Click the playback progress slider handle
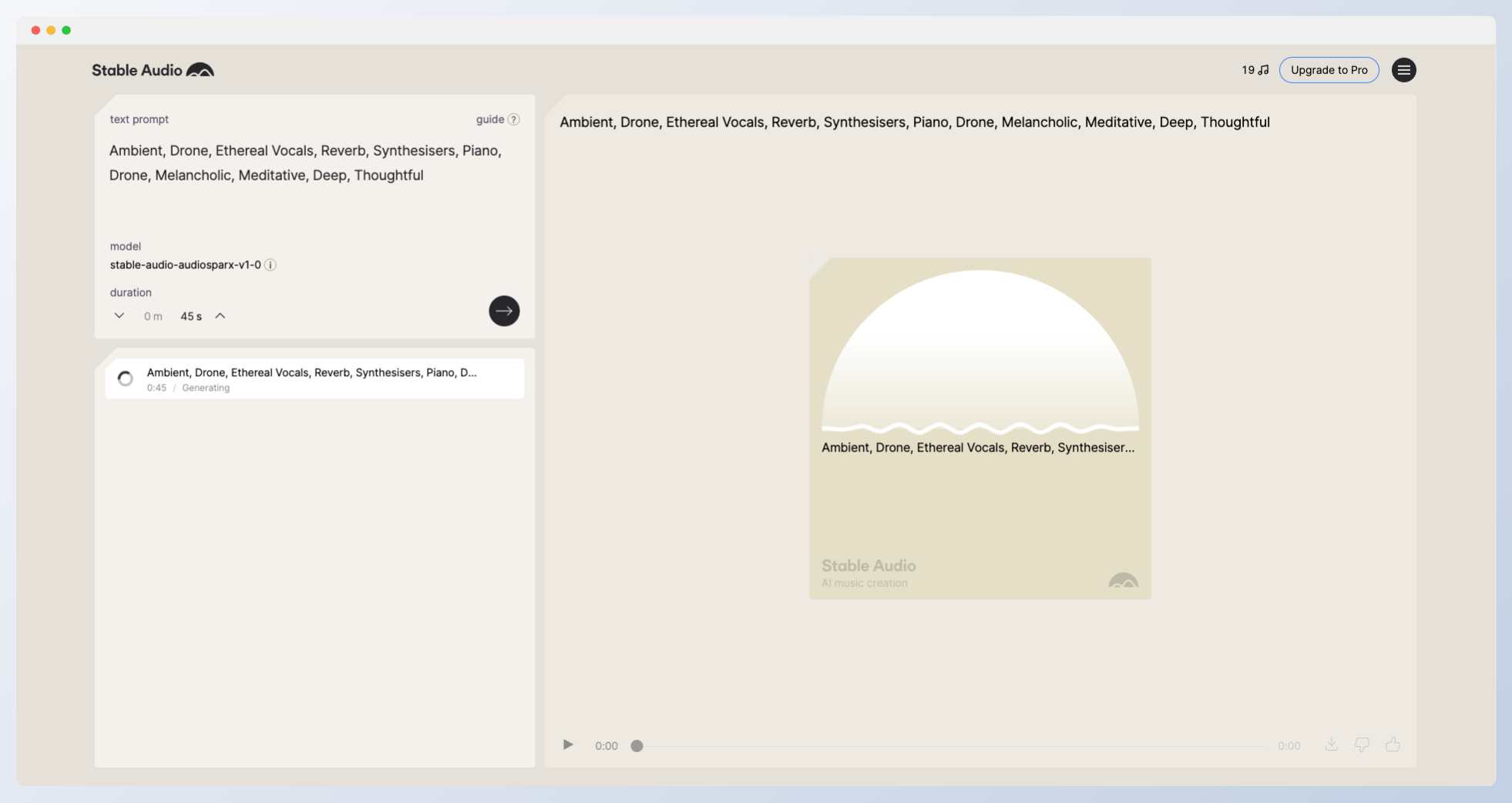The image size is (1512, 803). click(637, 746)
